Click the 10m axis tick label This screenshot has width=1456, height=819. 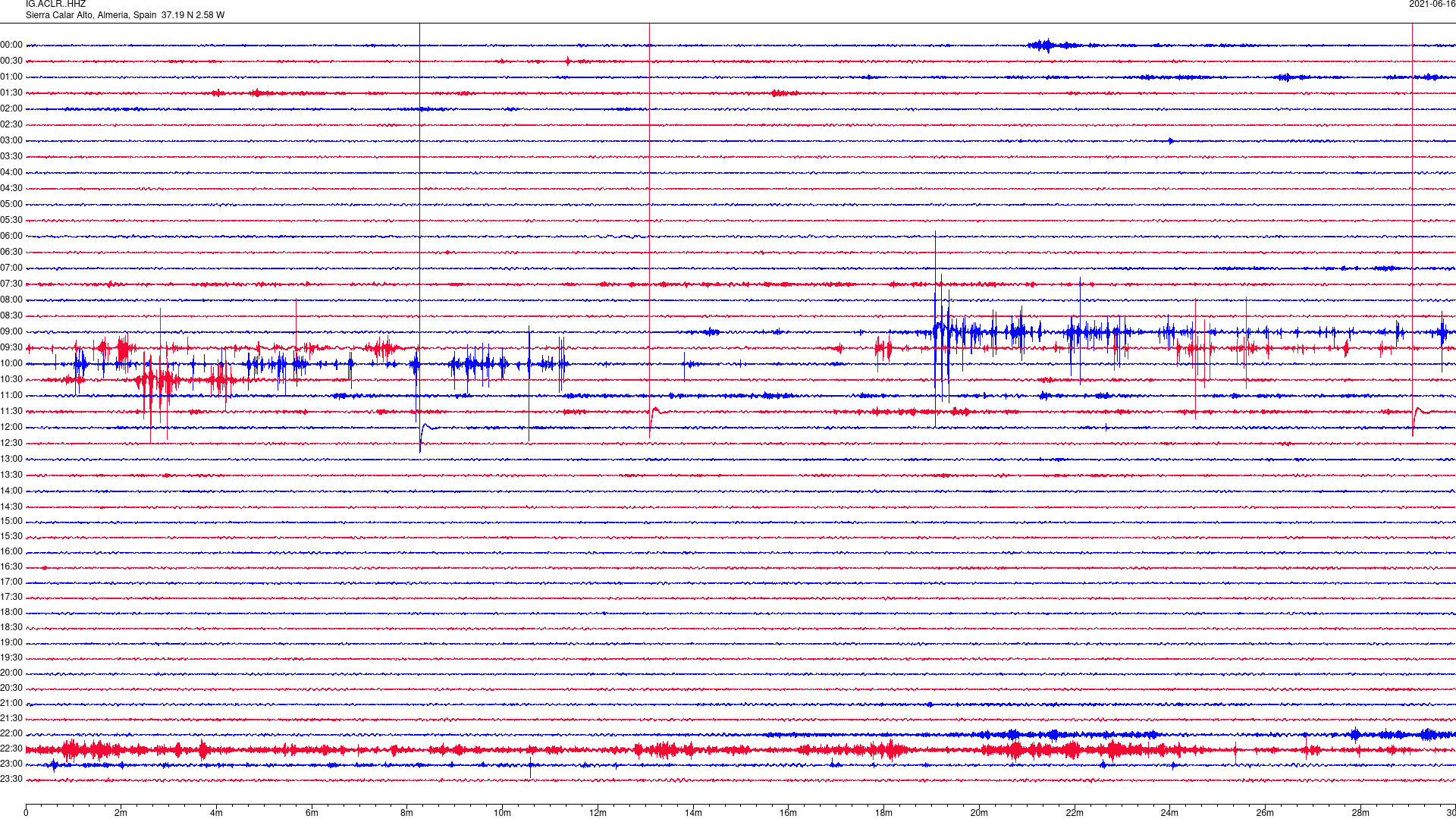502,813
